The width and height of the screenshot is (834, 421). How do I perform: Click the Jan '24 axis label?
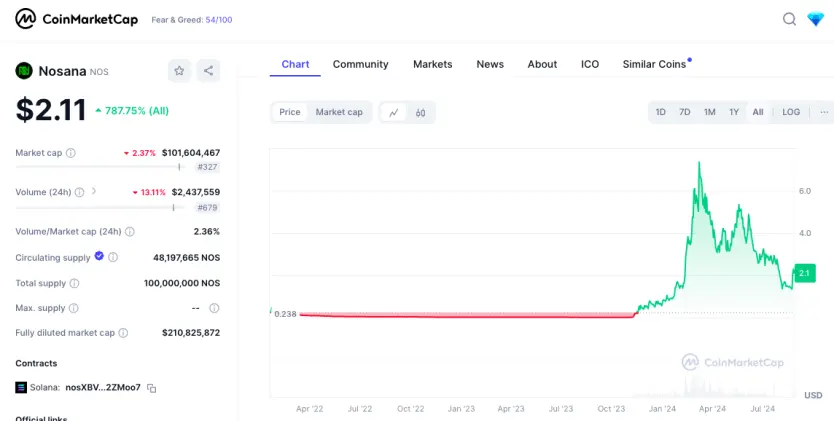tap(662, 409)
